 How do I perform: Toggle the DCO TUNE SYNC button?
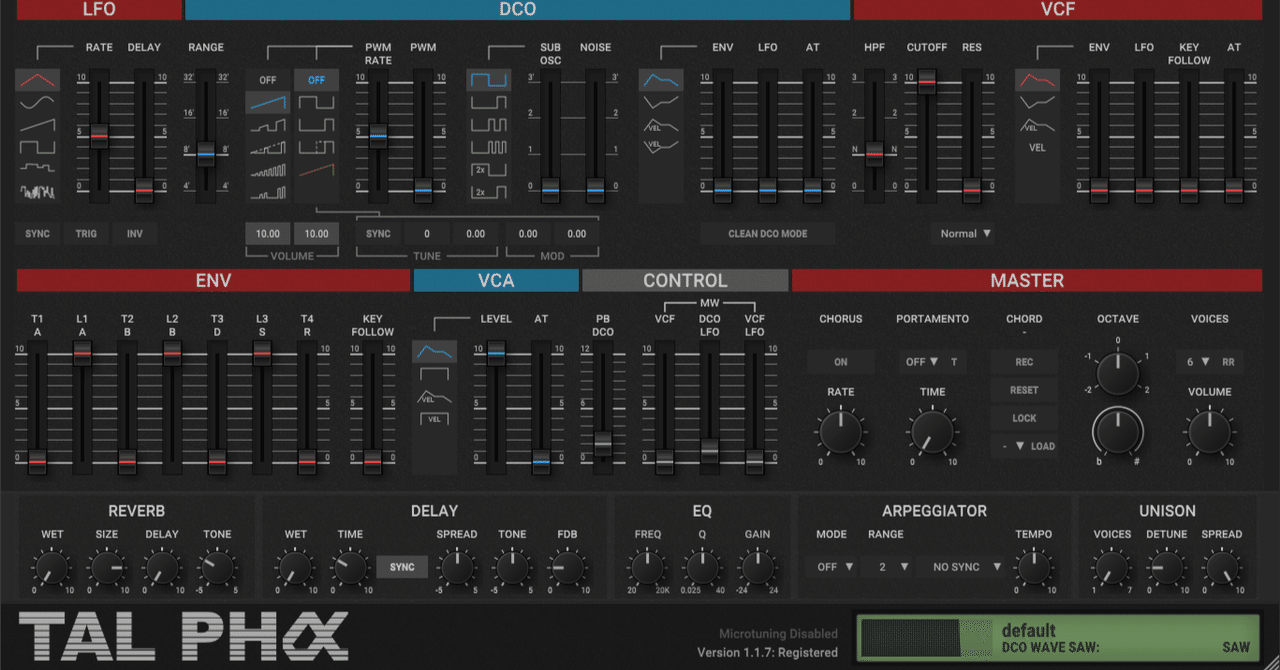(x=378, y=234)
